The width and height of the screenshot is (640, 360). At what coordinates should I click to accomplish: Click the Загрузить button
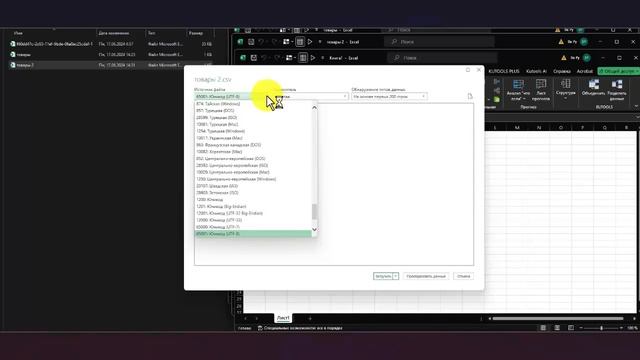(x=383, y=276)
